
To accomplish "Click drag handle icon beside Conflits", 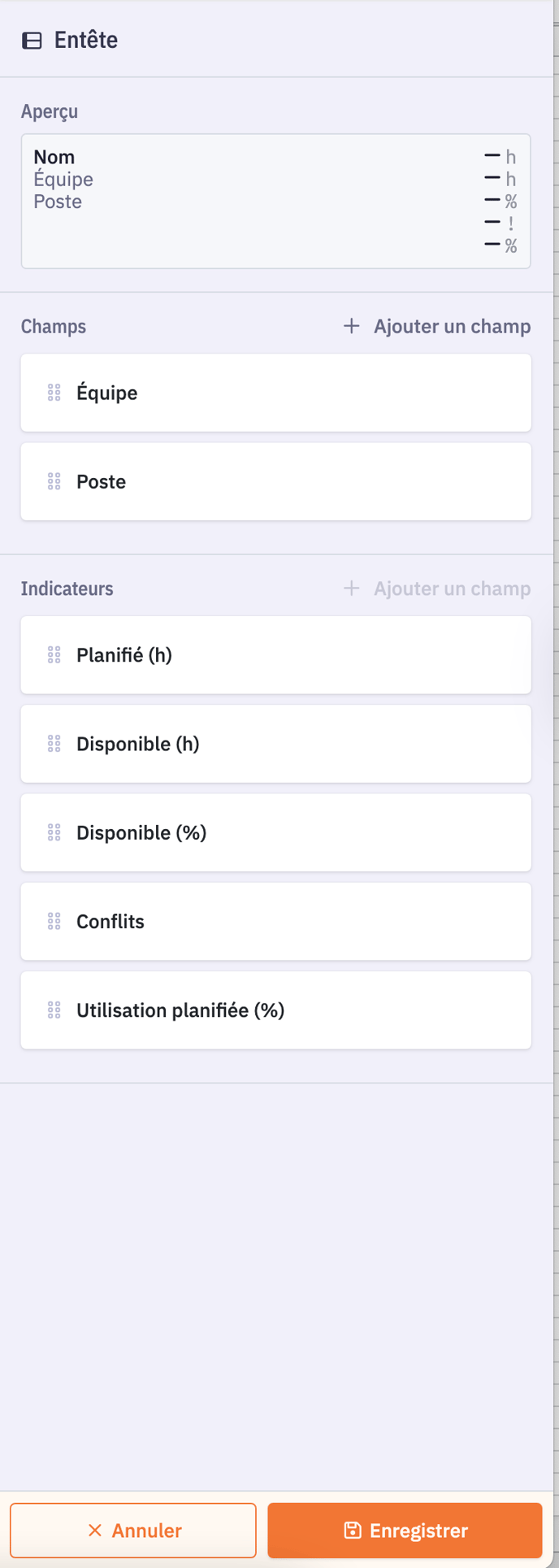I will (54, 921).
